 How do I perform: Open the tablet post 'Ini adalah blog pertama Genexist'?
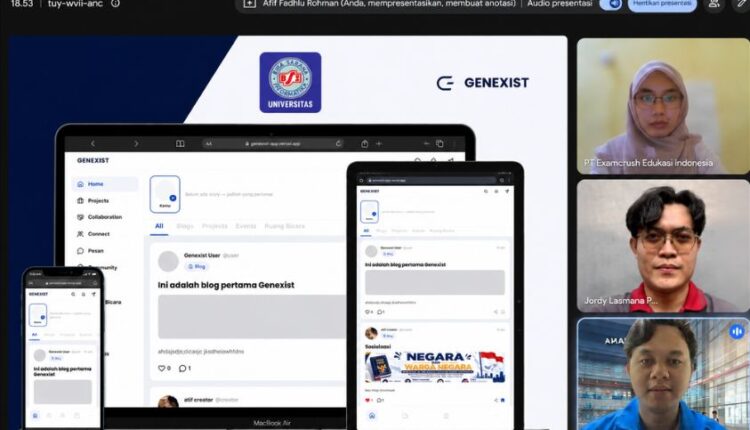405,265
